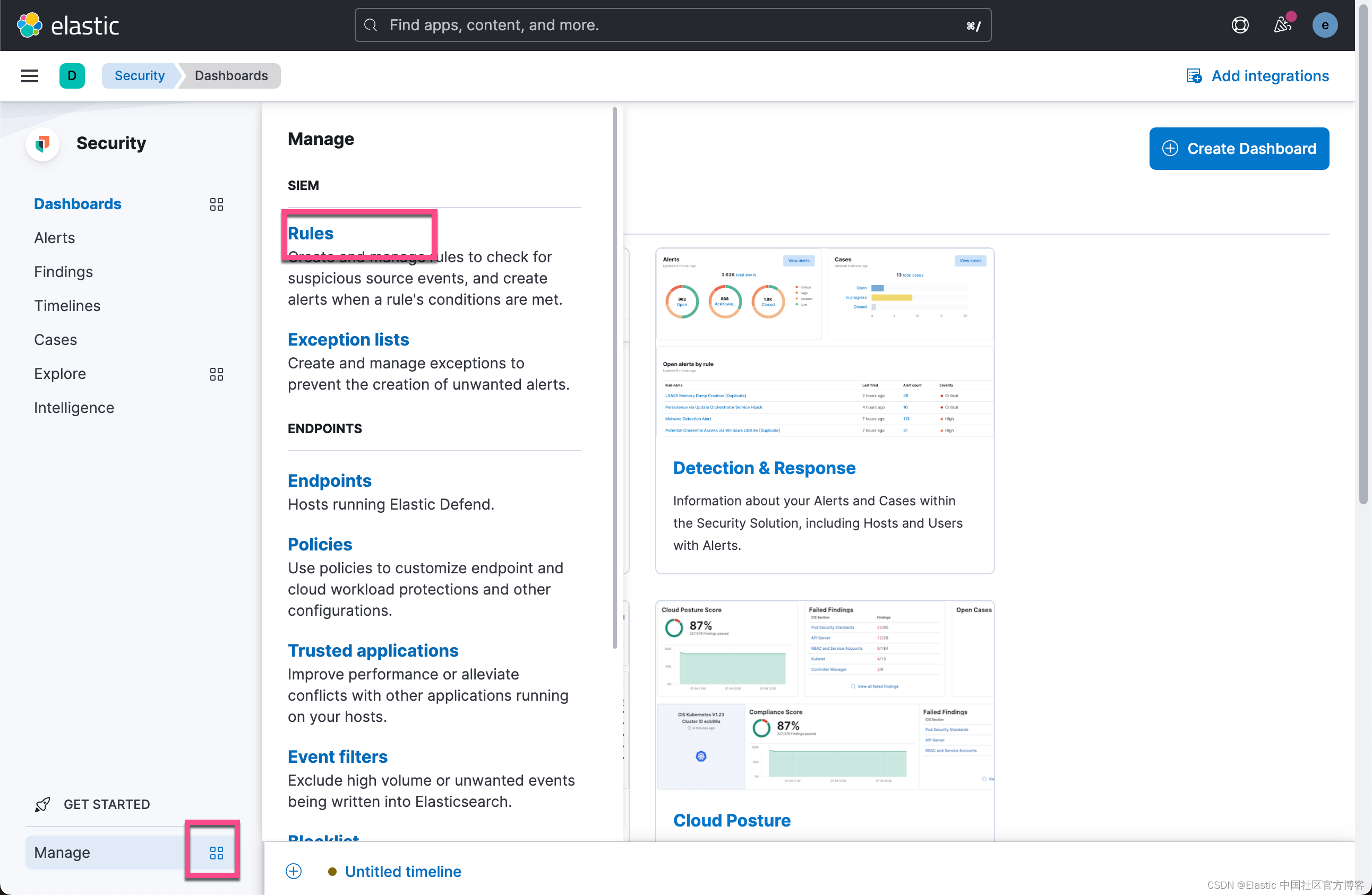Select Dashboards in the side navigation
This screenshot has height=895, width=1372.
click(78, 204)
